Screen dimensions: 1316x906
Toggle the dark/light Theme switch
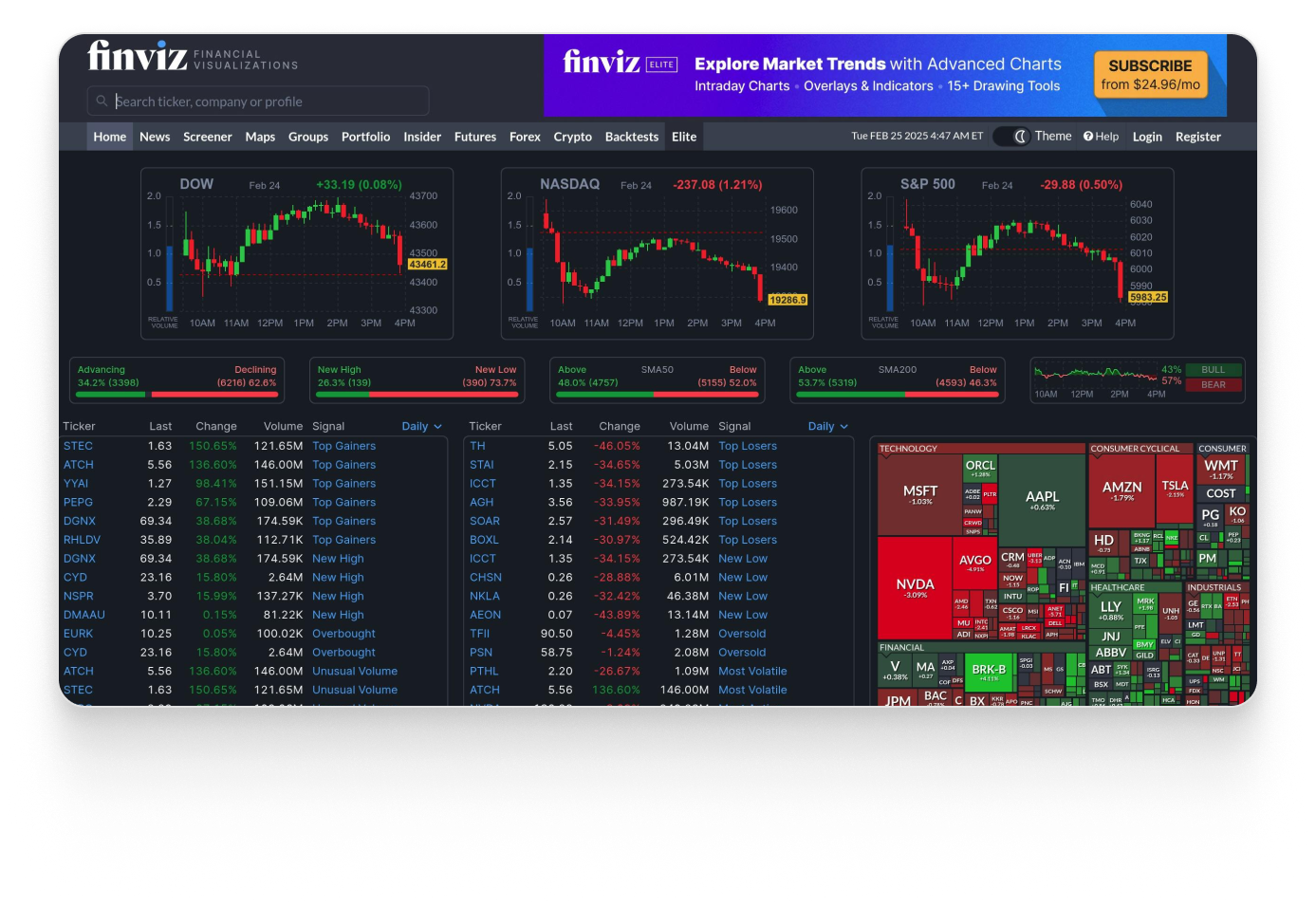point(1014,137)
